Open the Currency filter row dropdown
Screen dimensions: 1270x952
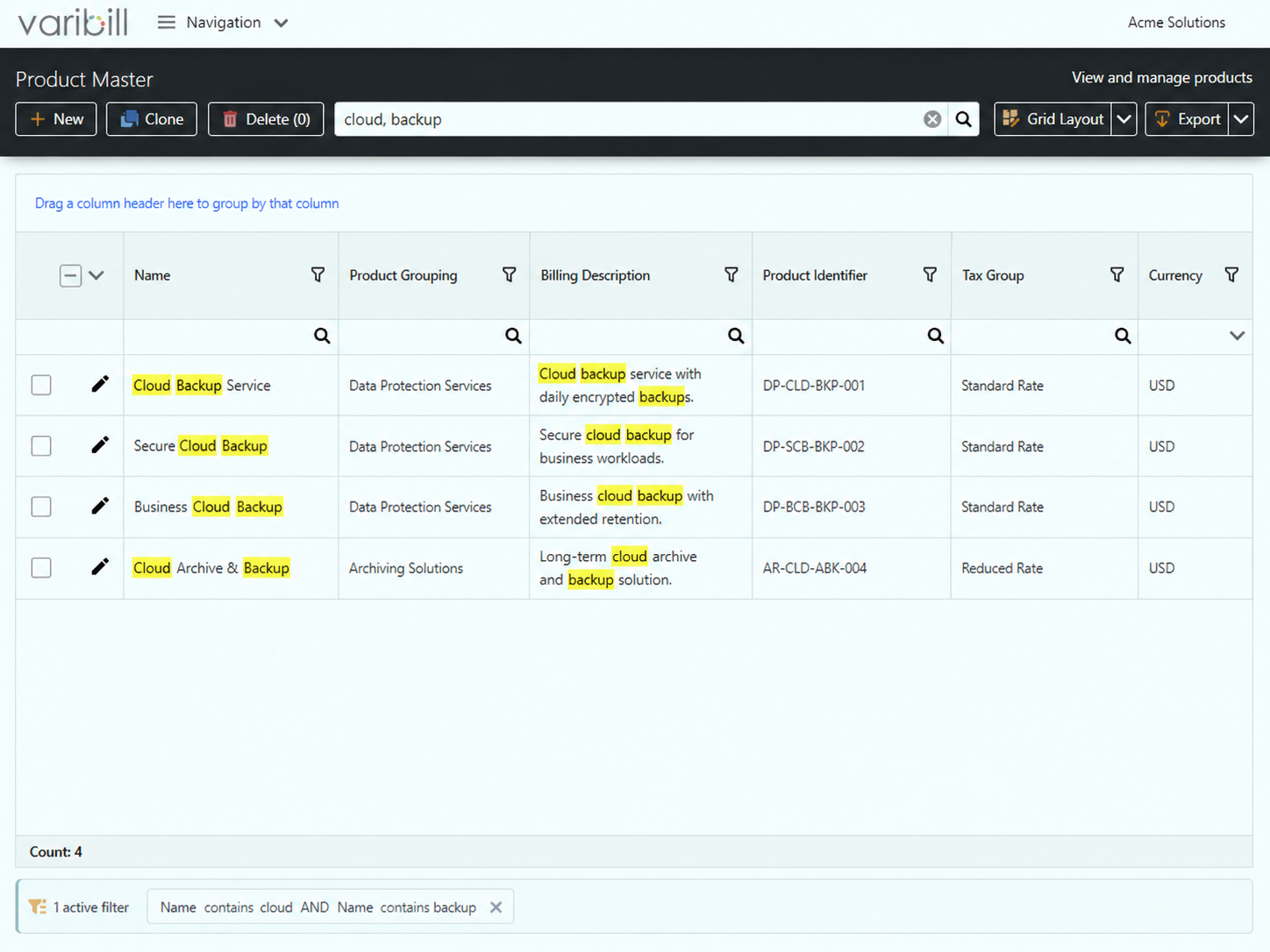pyautogui.click(x=1237, y=336)
